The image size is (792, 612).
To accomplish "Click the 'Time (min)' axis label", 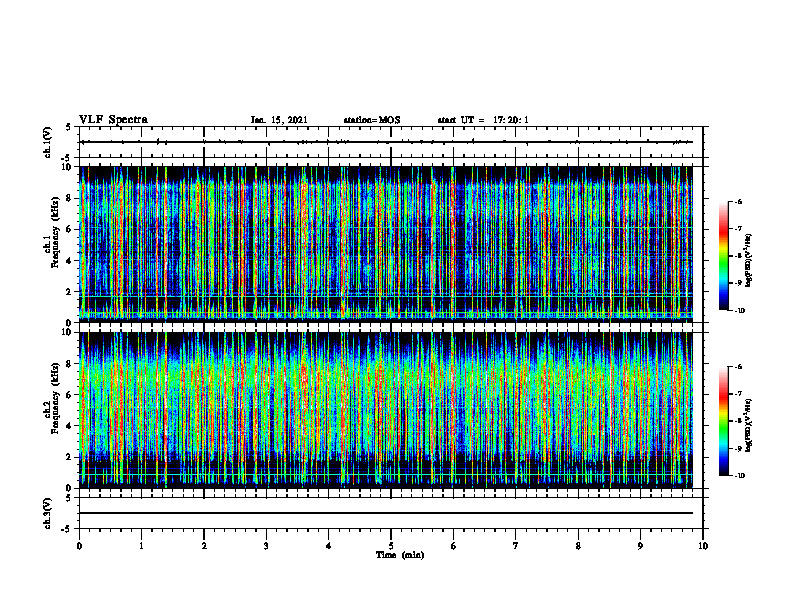I will 400,555.
